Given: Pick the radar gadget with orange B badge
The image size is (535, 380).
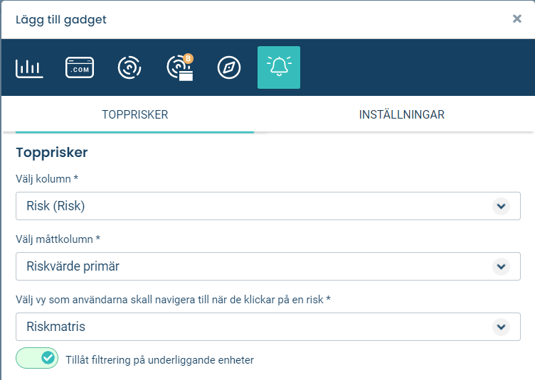Looking at the screenshot, I should tap(180, 68).
